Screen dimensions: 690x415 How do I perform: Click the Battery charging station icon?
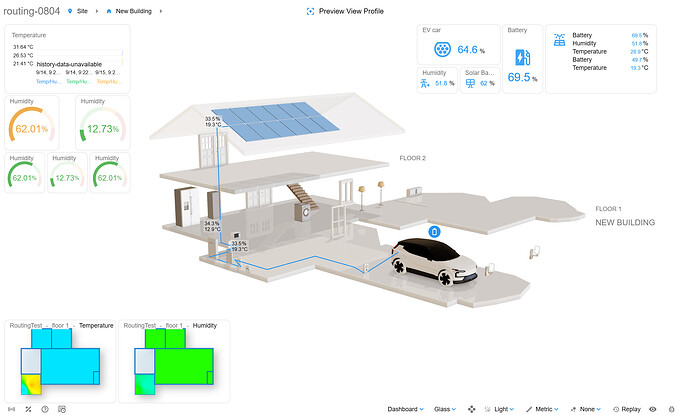(522, 57)
